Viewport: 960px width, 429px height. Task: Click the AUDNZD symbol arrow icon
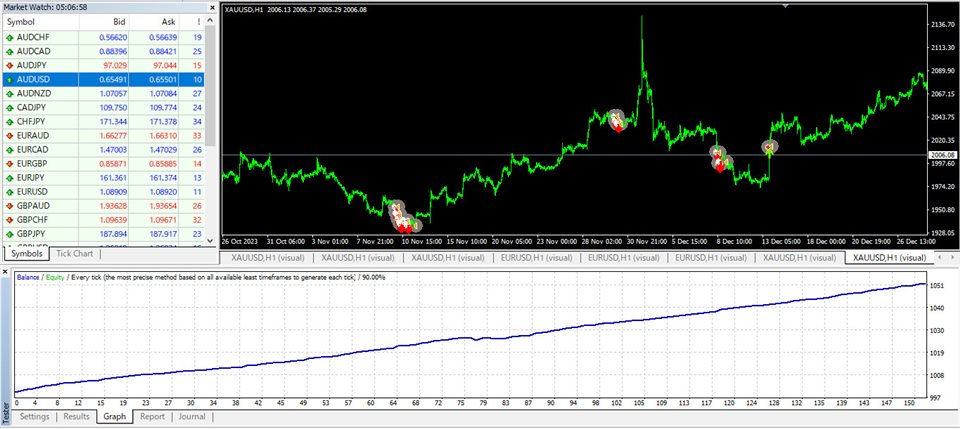point(10,94)
